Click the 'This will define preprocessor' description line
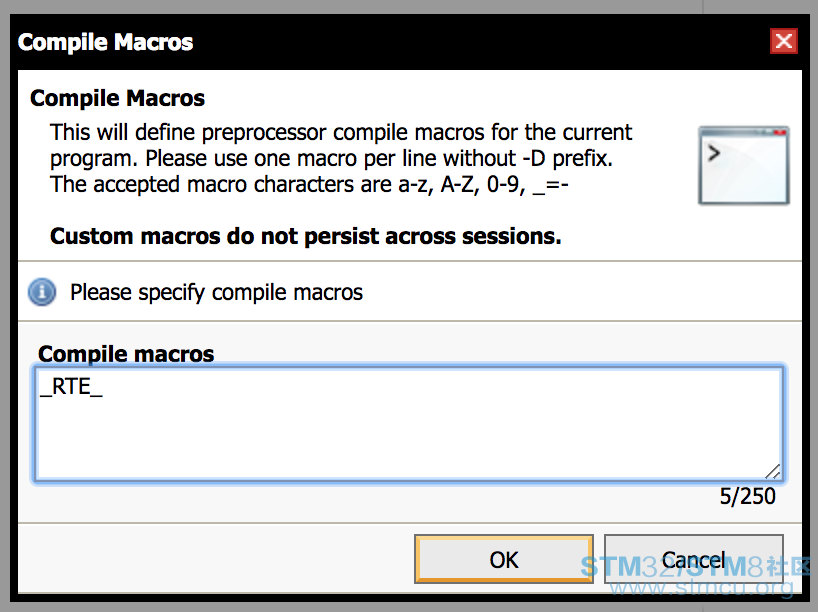Screen dimensions: 818x612 point(341,133)
